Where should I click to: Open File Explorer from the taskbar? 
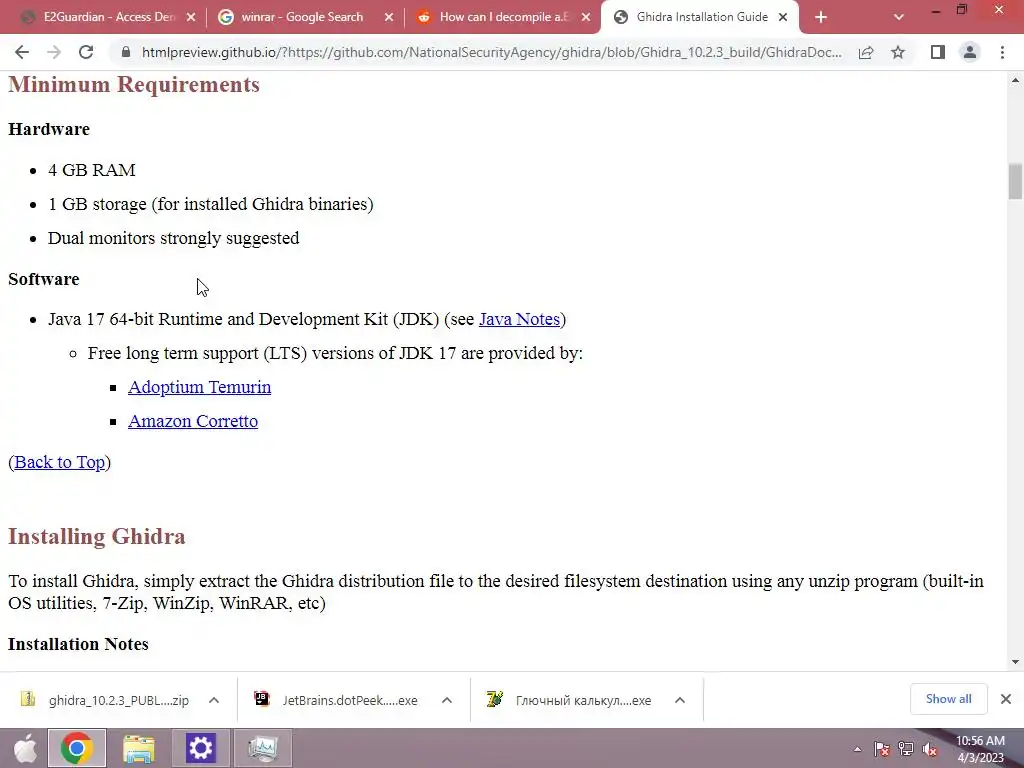(x=138, y=748)
